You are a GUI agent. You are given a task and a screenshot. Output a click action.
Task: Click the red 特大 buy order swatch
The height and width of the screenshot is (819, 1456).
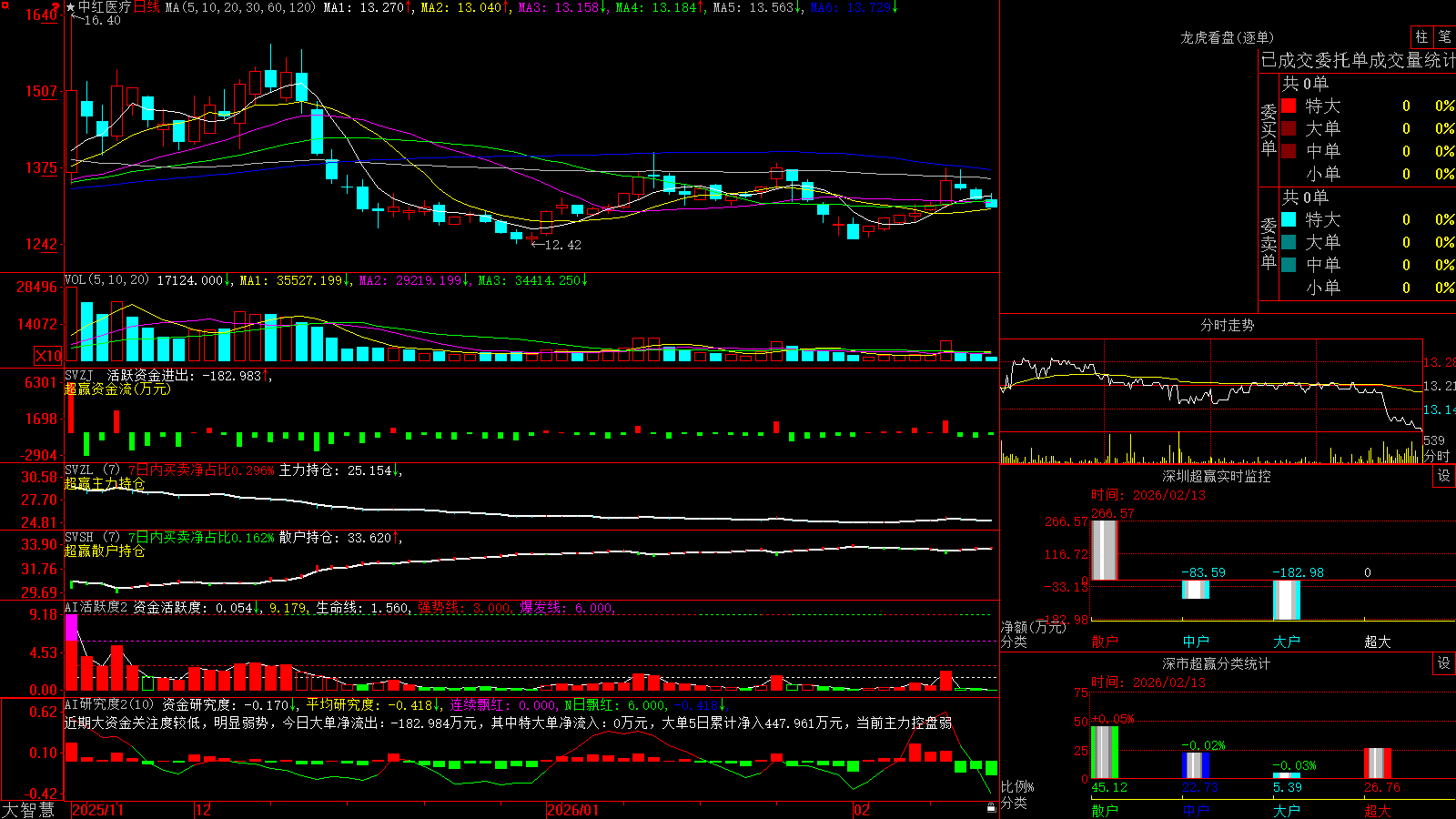(1289, 106)
